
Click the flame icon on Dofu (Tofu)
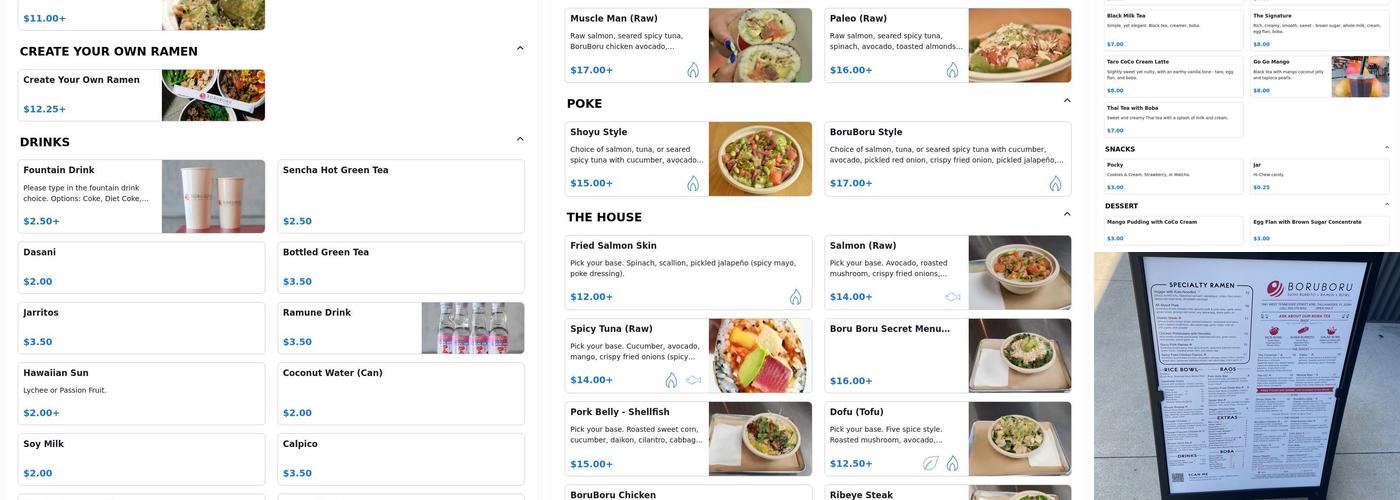click(x=952, y=463)
